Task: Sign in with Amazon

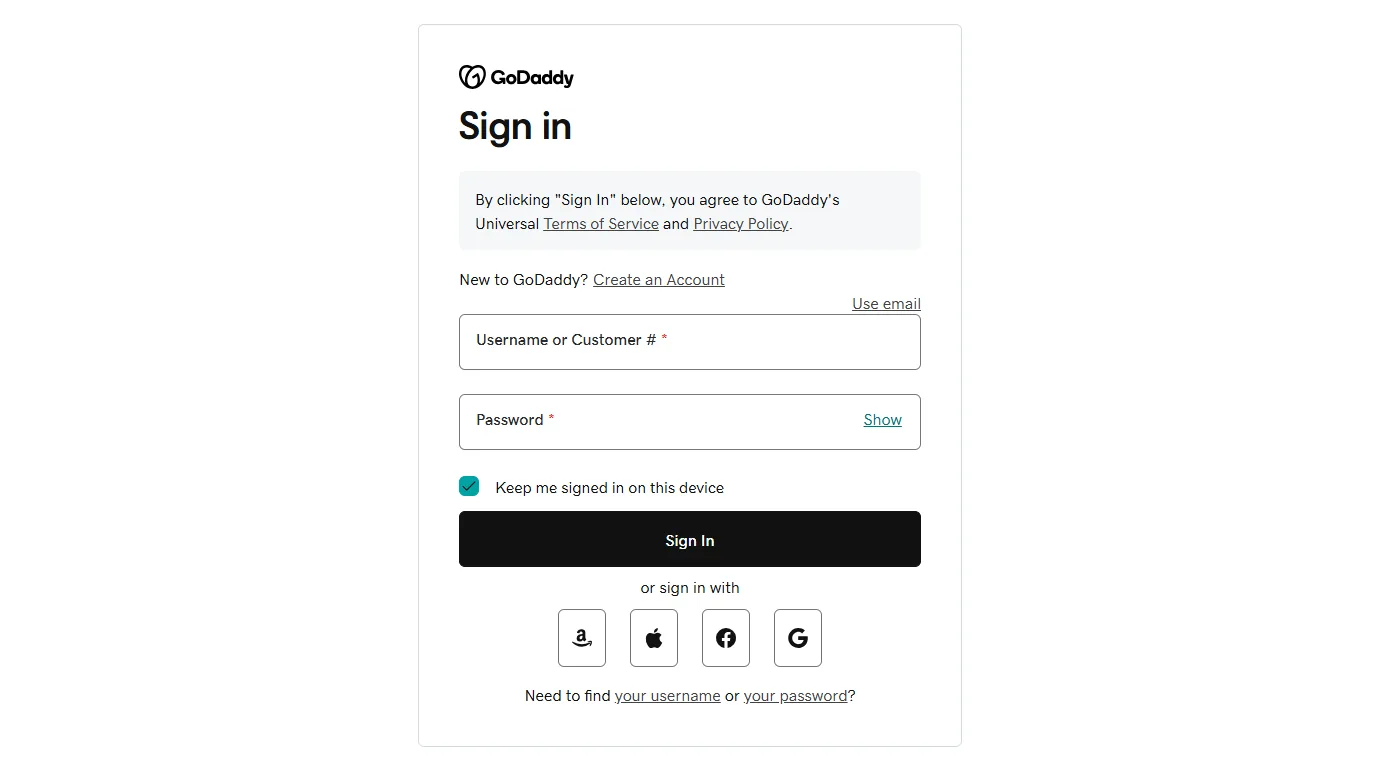Action: pyautogui.click(x=582, y=638)
